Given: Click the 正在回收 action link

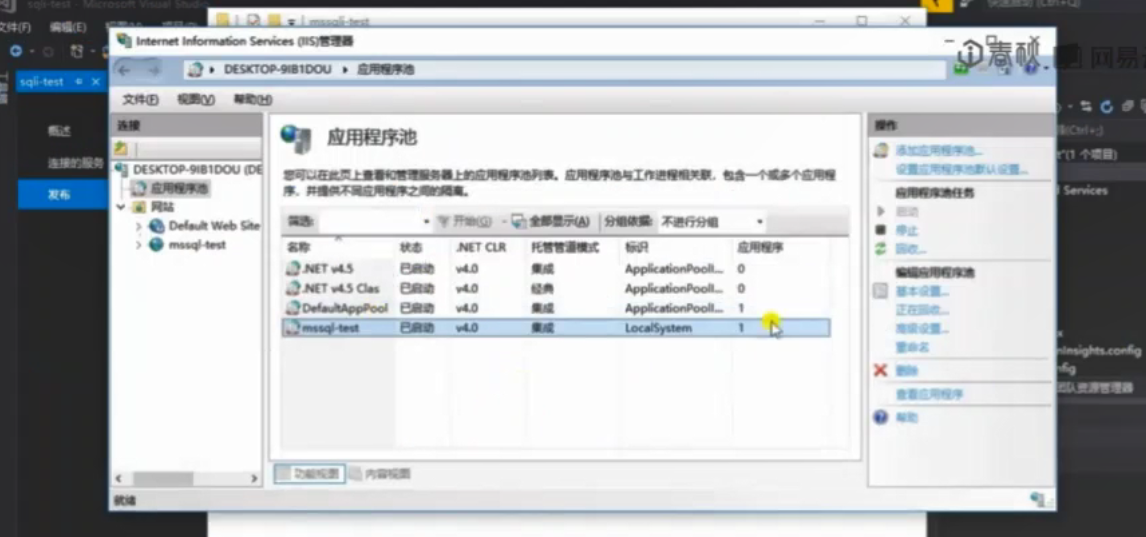Looking at the screenshot, I should pyautogui.click(x=922, y=310).
